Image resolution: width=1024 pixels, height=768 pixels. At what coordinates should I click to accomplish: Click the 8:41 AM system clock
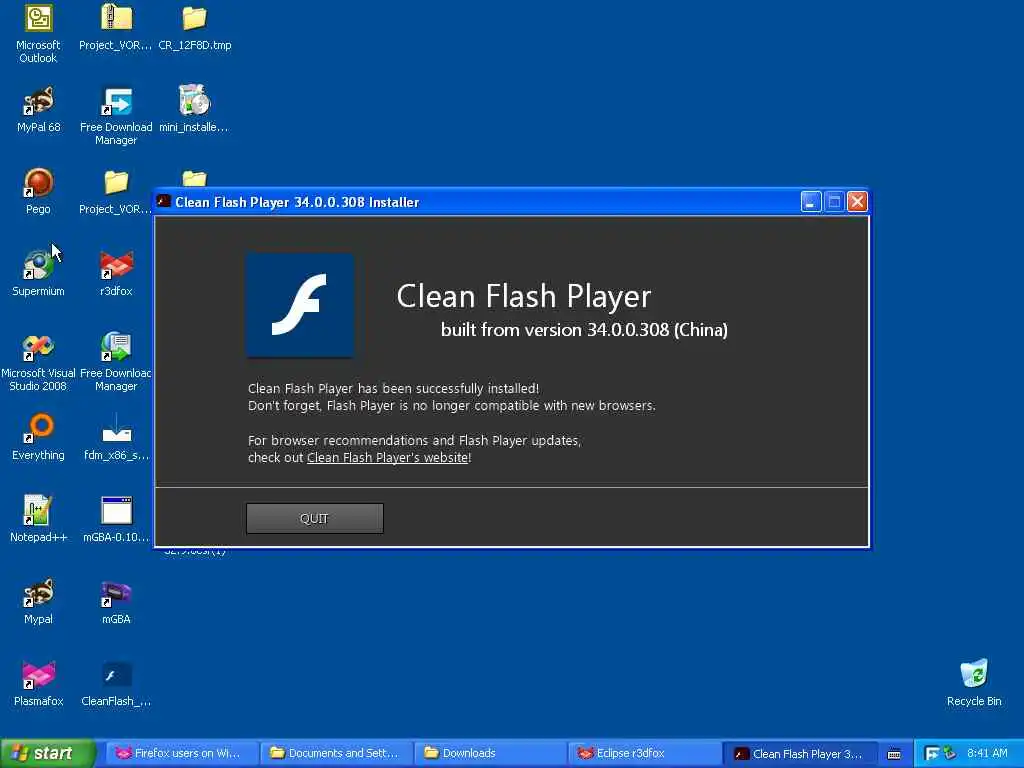click(987, 753)
